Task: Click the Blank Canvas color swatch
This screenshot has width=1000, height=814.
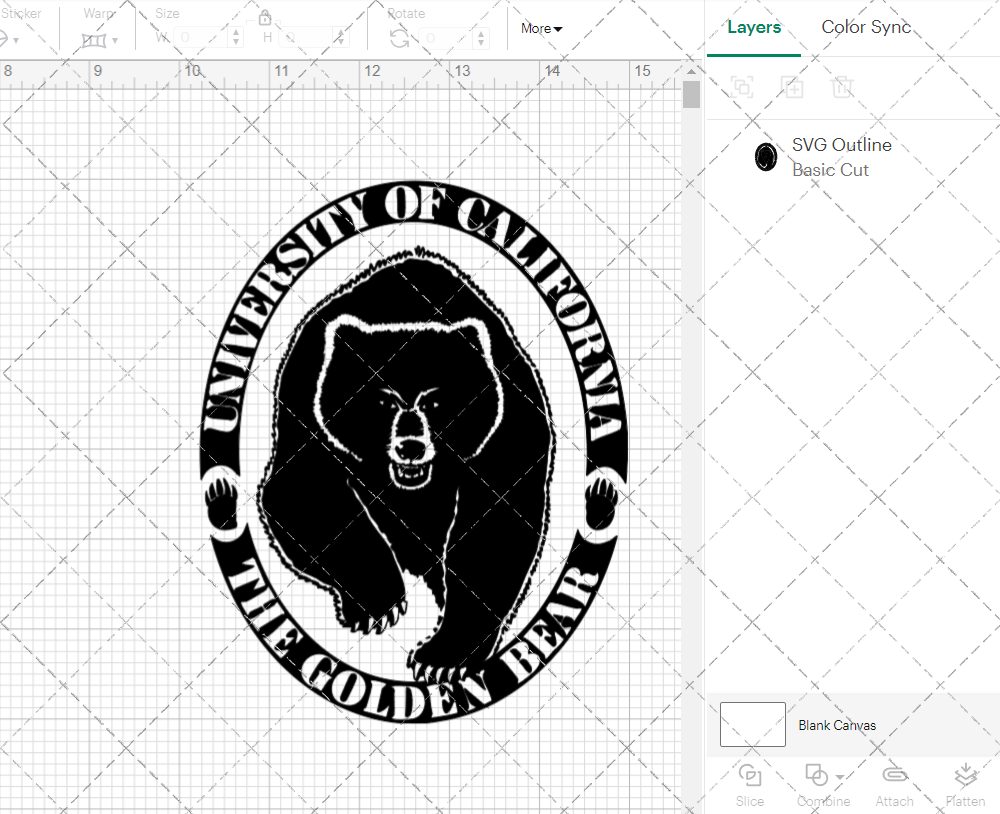Action: pyautogui.click(x=752, y=724)
